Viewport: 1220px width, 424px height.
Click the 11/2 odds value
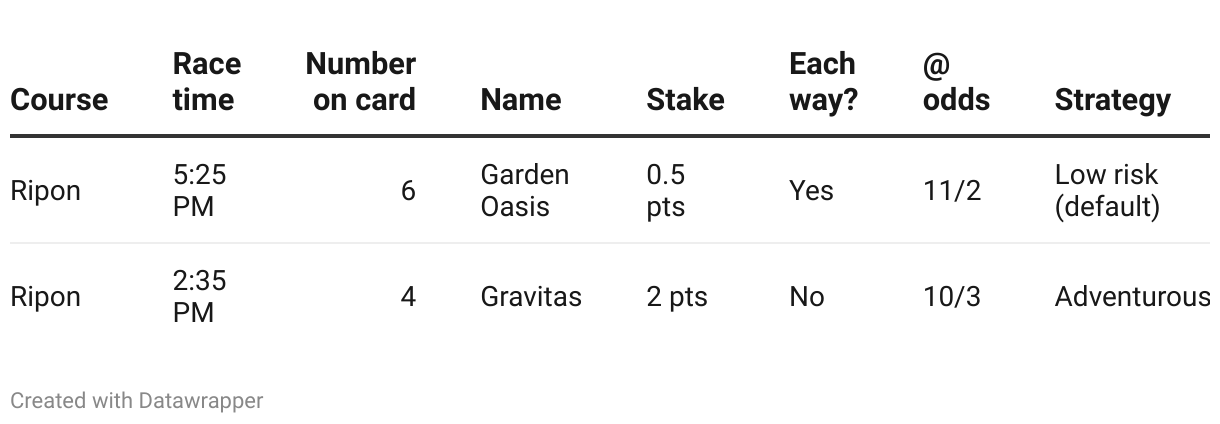[952, 191]
